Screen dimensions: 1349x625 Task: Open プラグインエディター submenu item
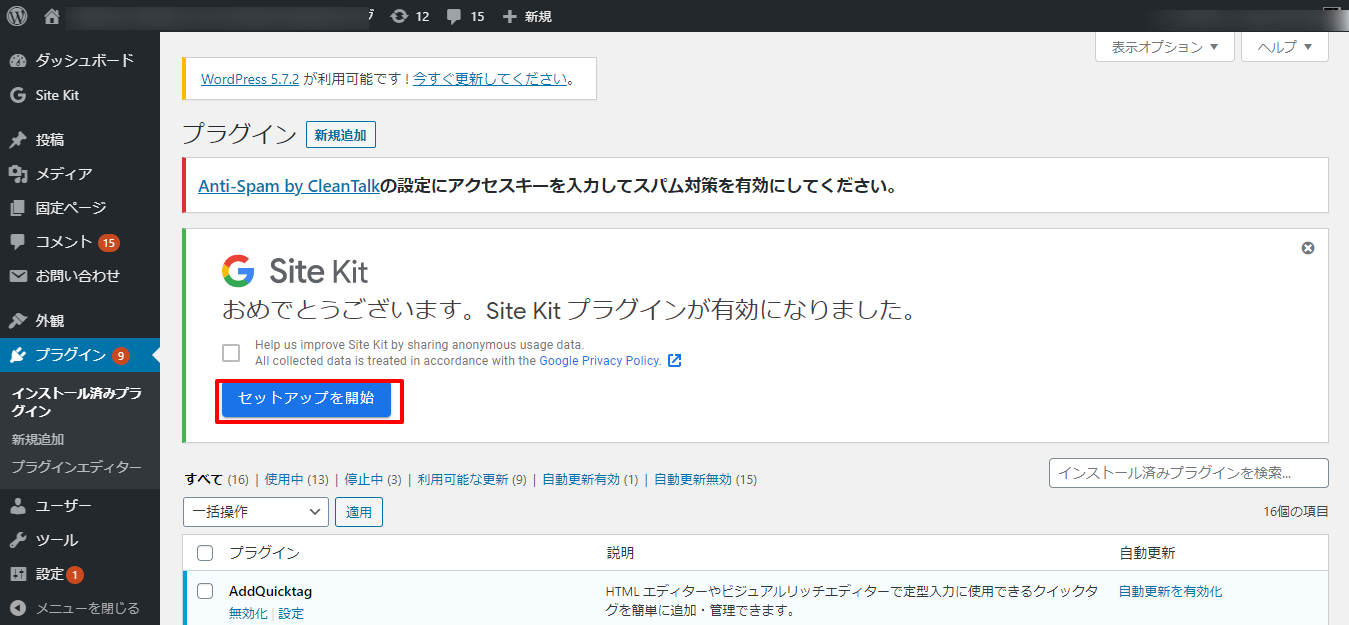[x=77, y=467]
